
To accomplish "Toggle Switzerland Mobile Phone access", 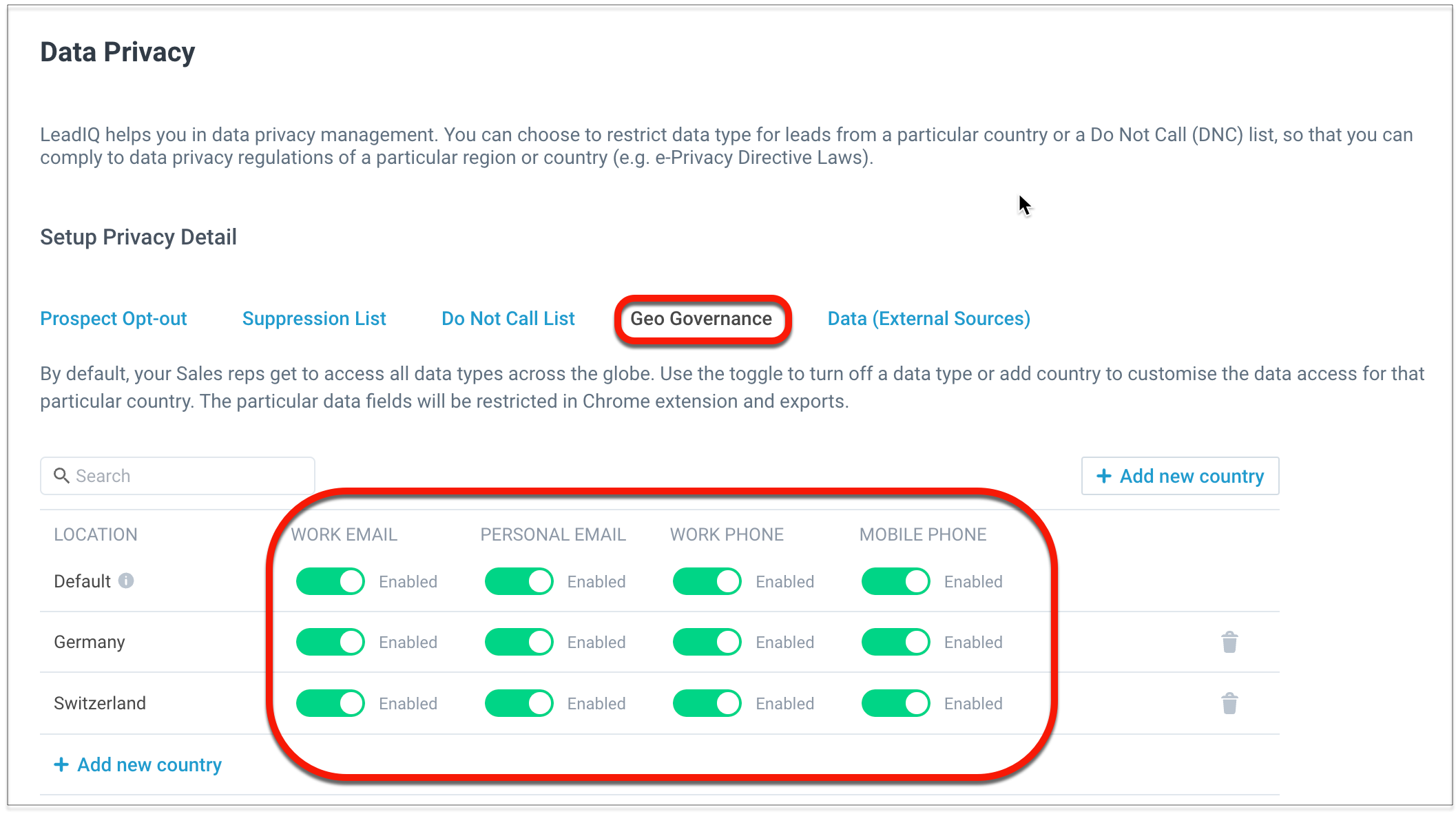I will coord(895,703).
